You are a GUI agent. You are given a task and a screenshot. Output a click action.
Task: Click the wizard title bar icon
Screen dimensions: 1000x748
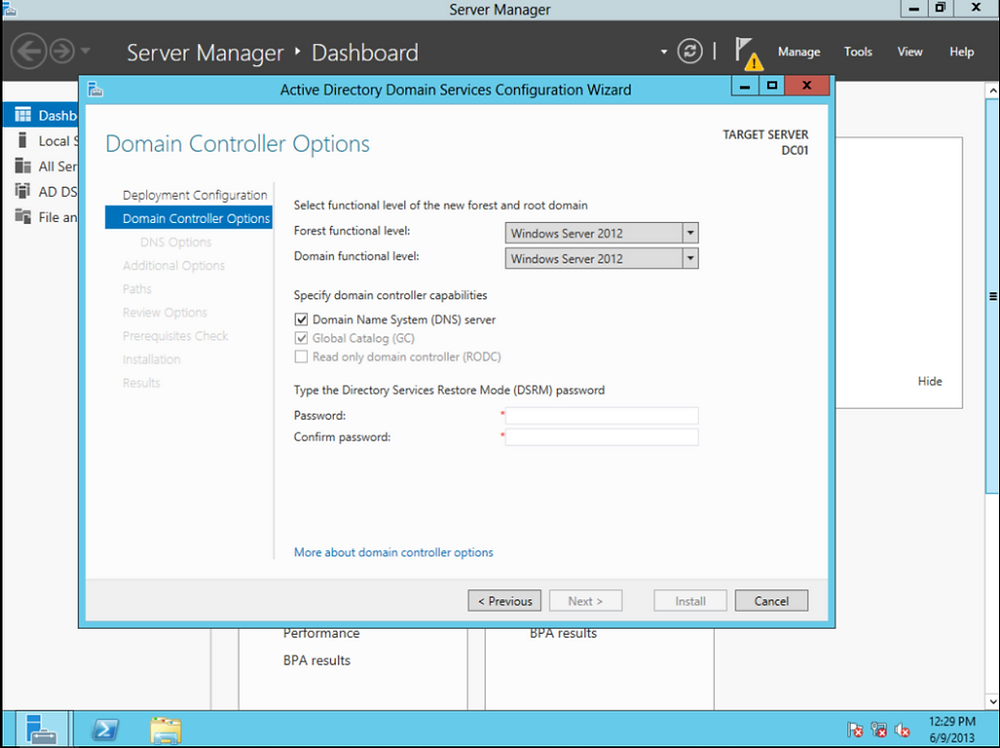point(96,89)
